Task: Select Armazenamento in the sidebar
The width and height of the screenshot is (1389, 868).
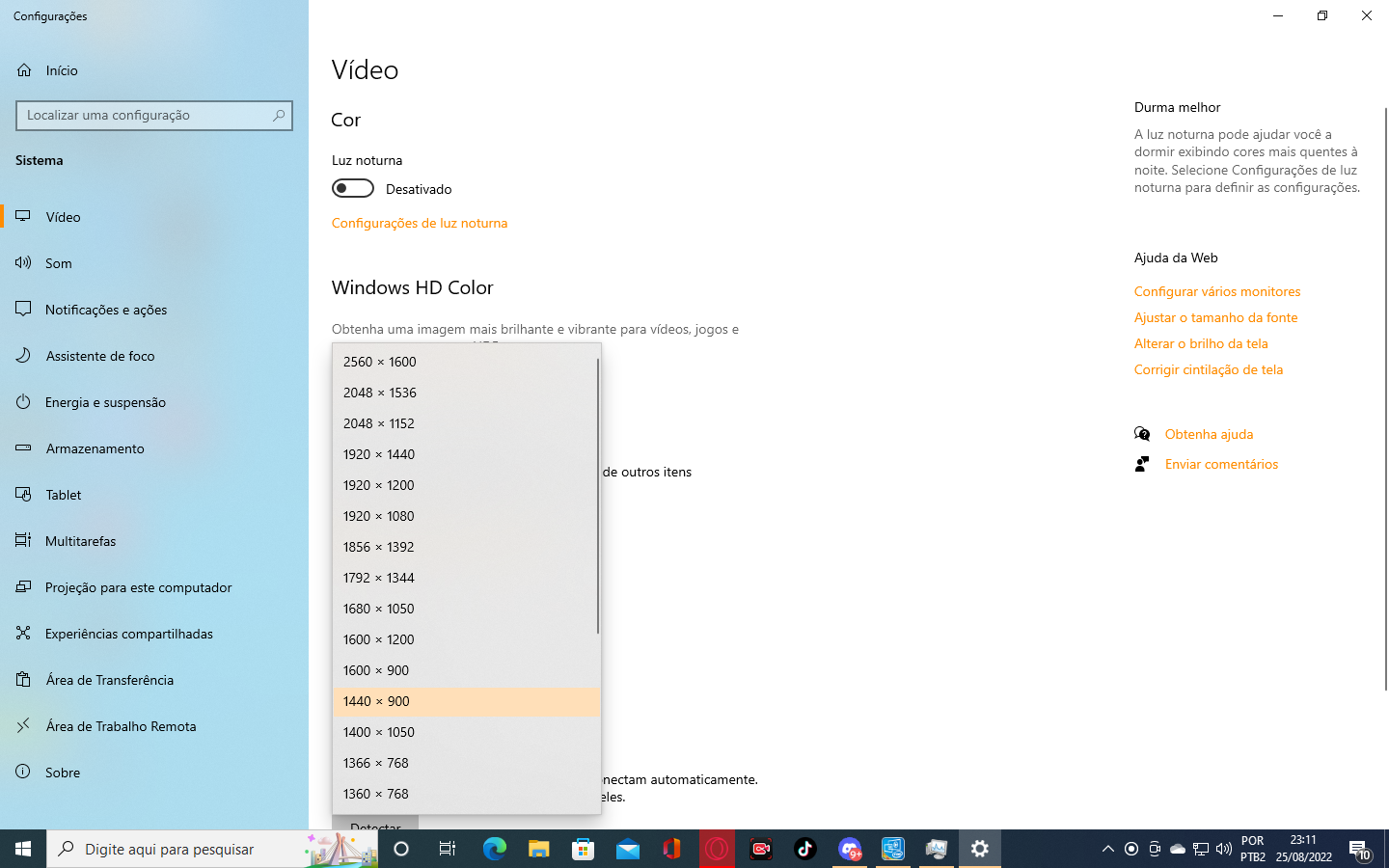Action: click(154, 448)
